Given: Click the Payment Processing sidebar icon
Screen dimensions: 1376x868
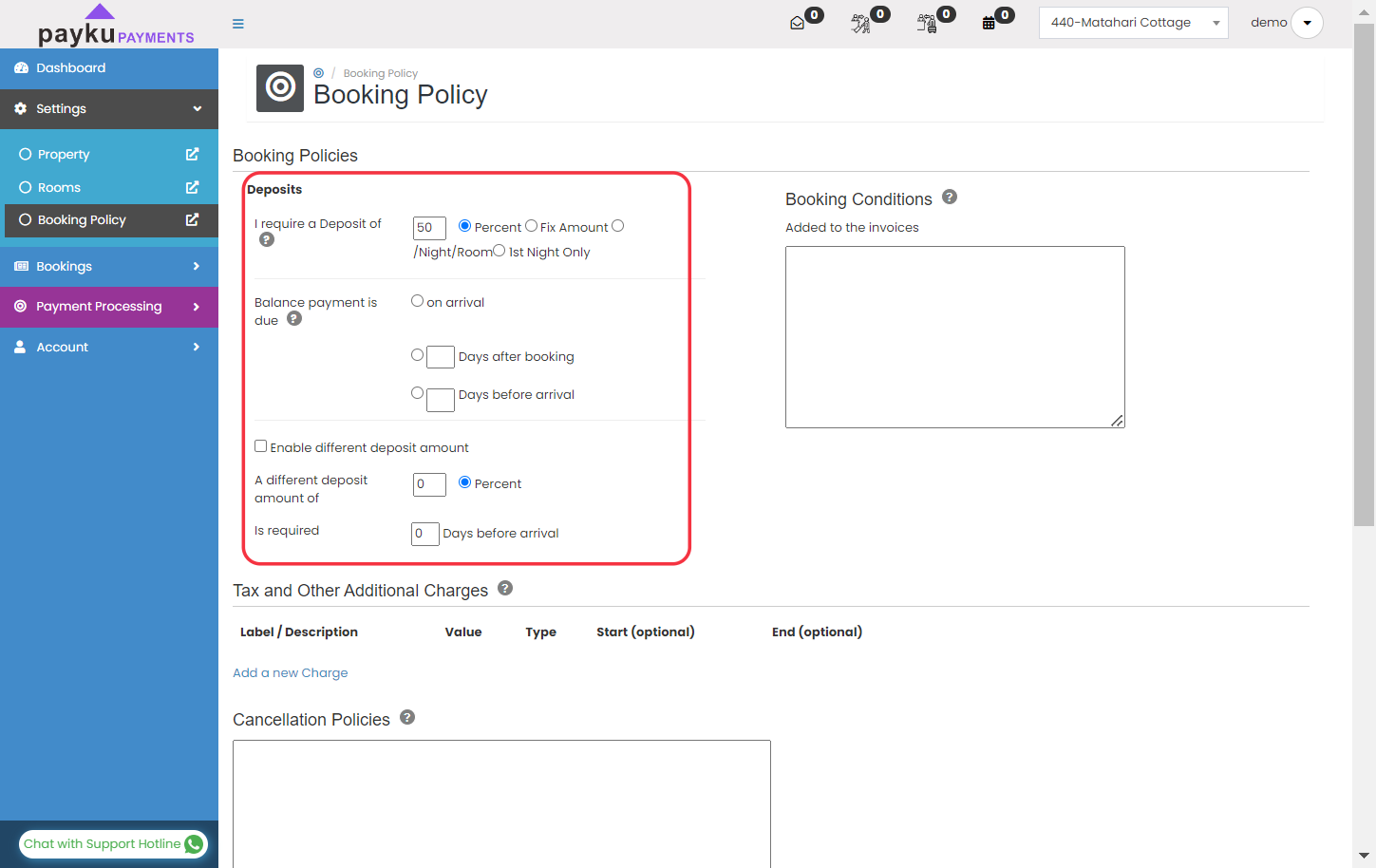Looking at the screenshot, I should (21, 307).
